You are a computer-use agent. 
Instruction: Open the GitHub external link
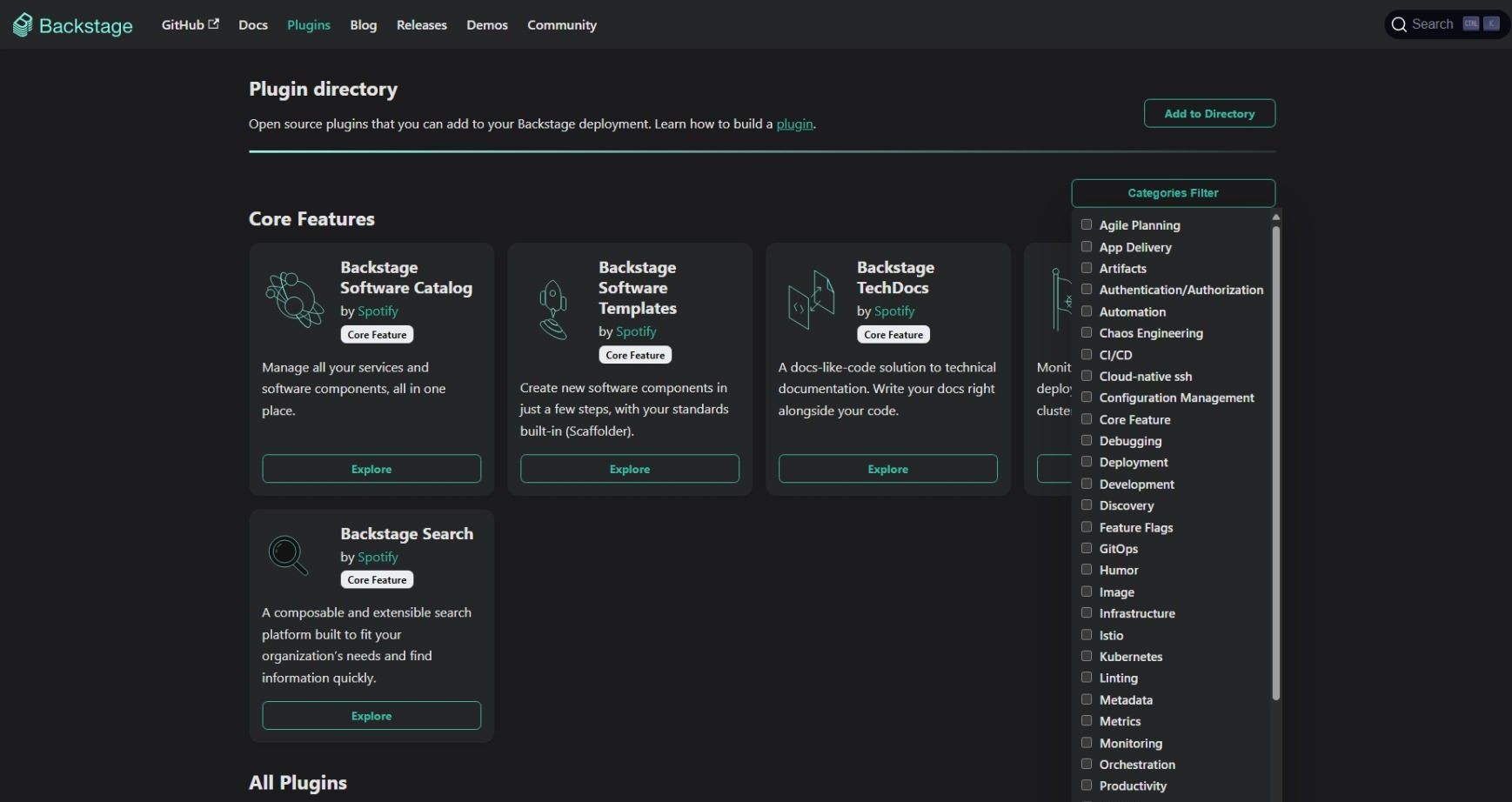[x=190, y=25]
